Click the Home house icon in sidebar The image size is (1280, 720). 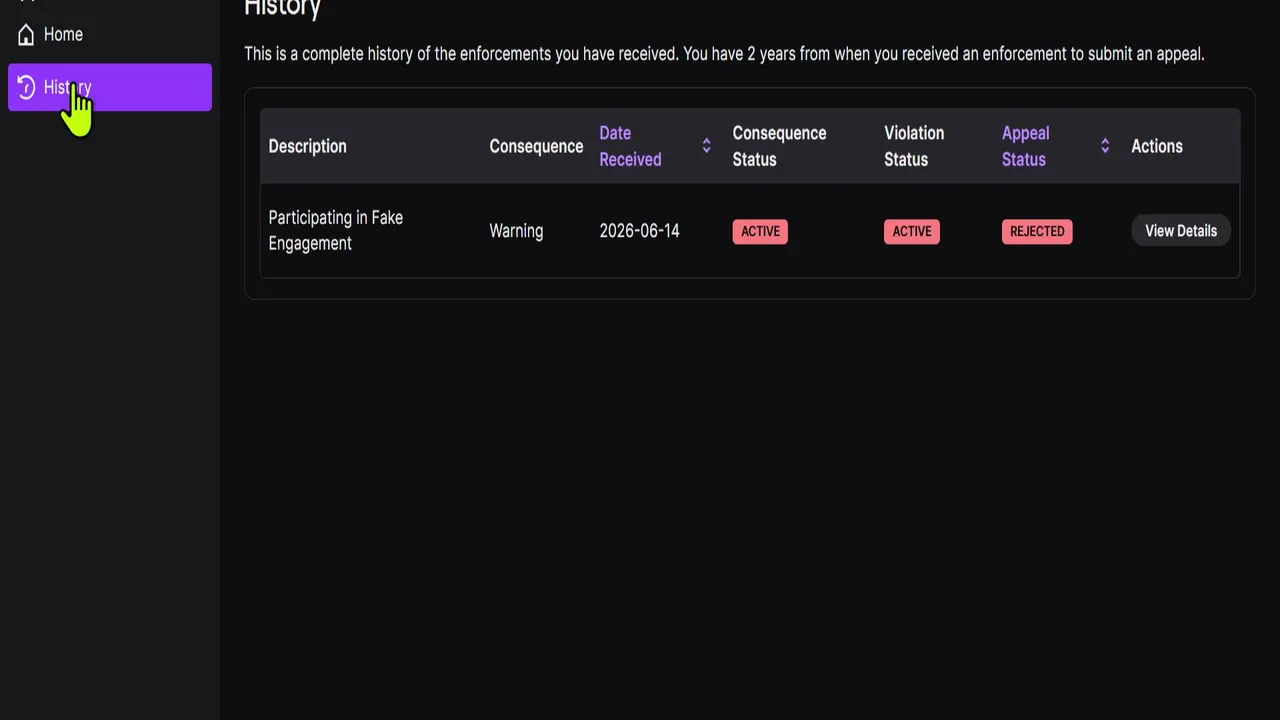tap(26, 35)
